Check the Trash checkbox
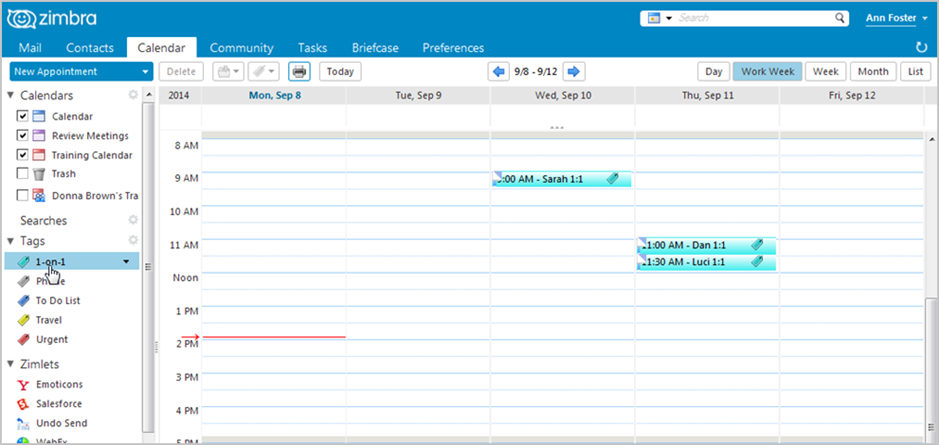The height and width of the screenshot is (445, 939). click(22, 174)
